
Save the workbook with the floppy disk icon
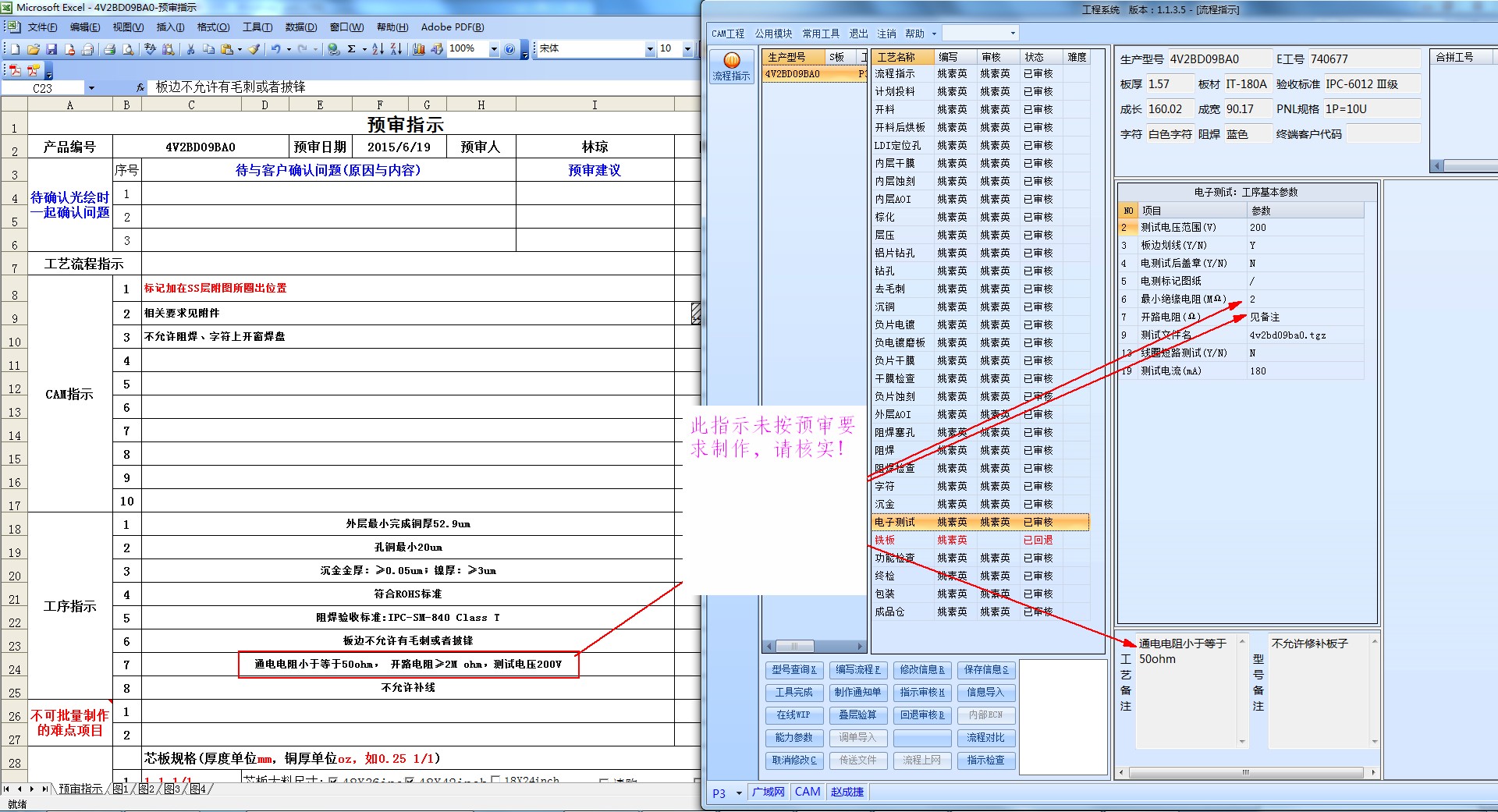51,49
